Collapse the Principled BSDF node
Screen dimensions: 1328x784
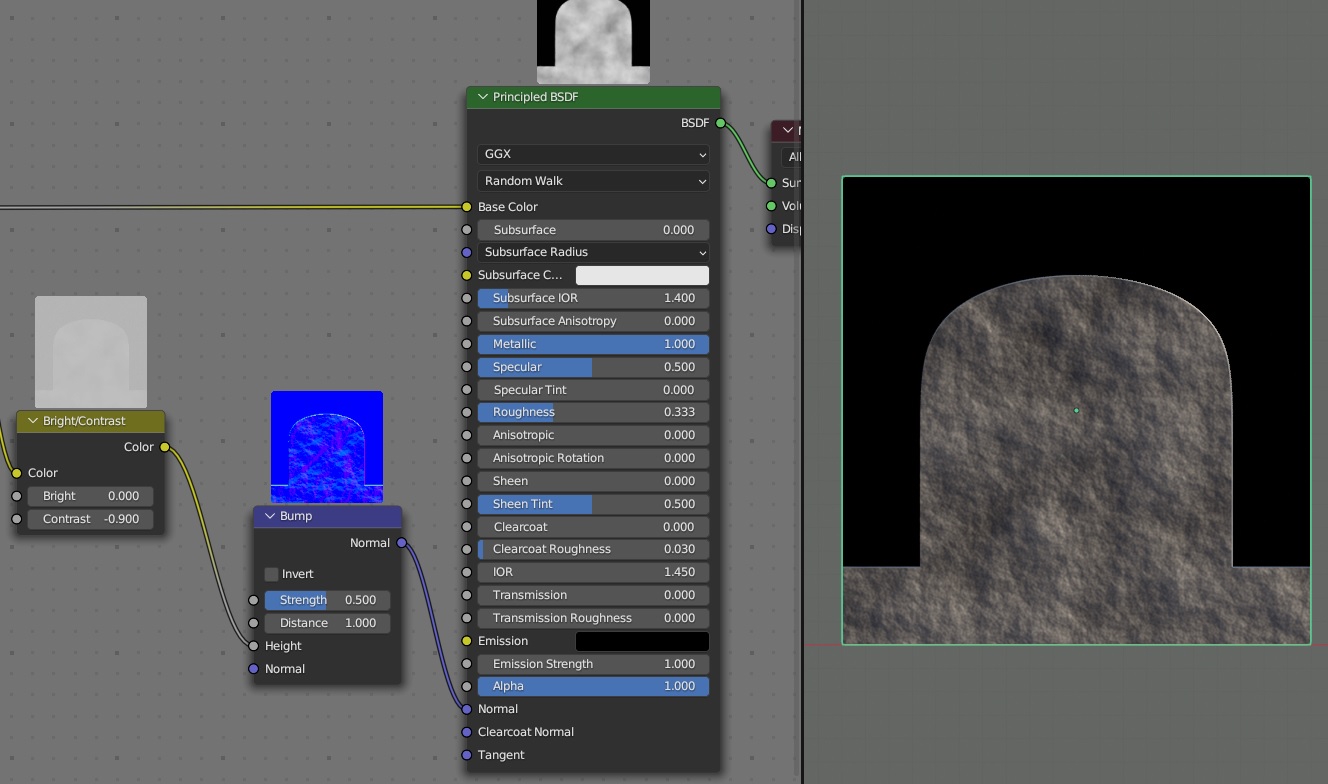[x=483, y=97]
